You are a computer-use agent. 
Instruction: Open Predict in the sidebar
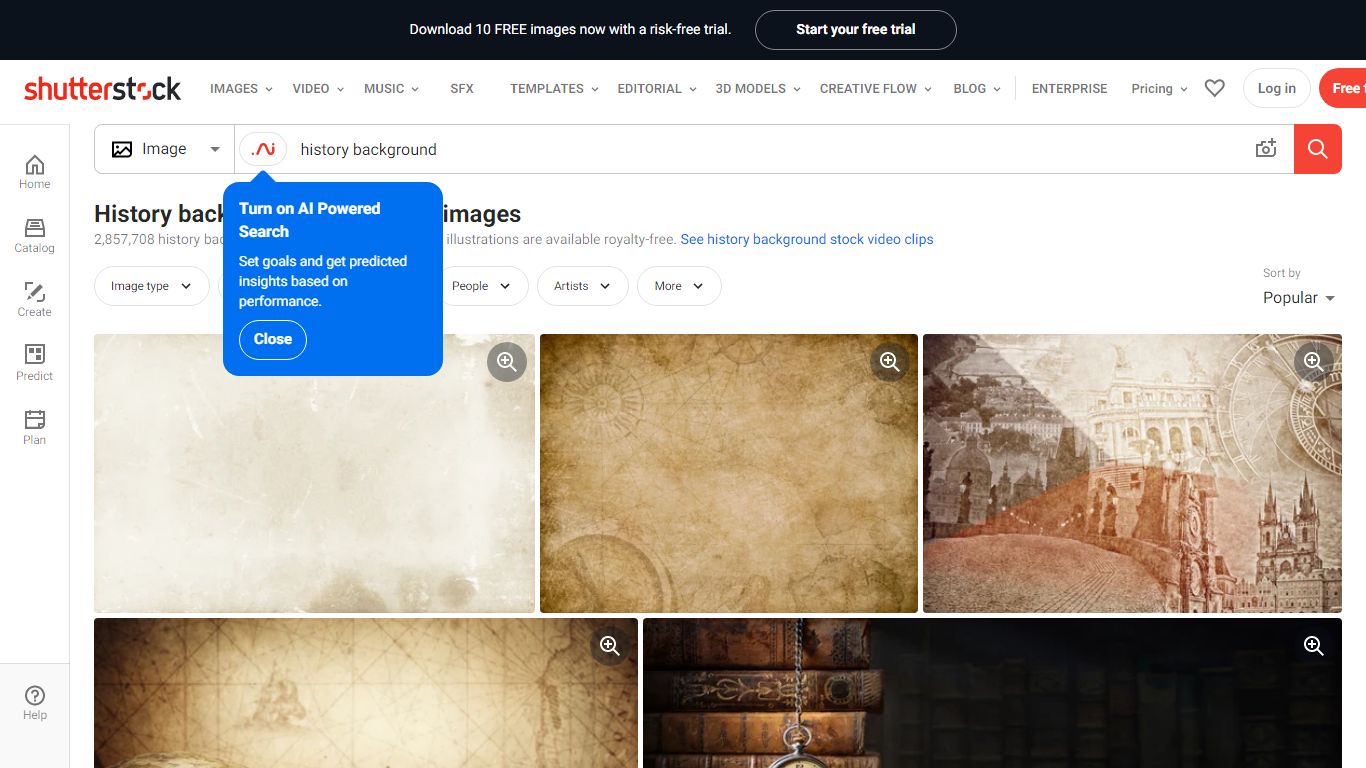click(35, 364)
